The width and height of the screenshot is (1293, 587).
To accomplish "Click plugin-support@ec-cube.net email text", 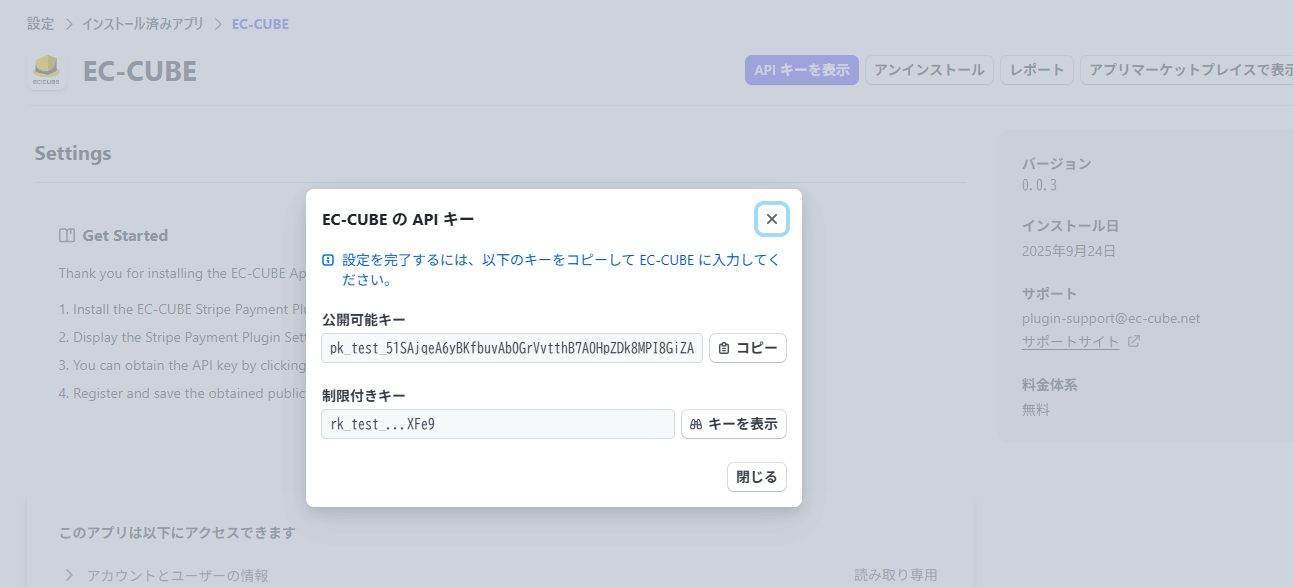I will click(1111, 318).
